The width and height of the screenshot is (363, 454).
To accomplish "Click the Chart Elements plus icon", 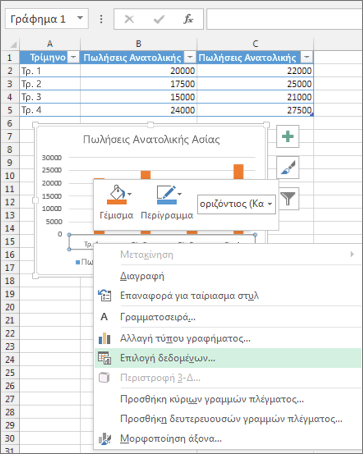I will 288,136.
